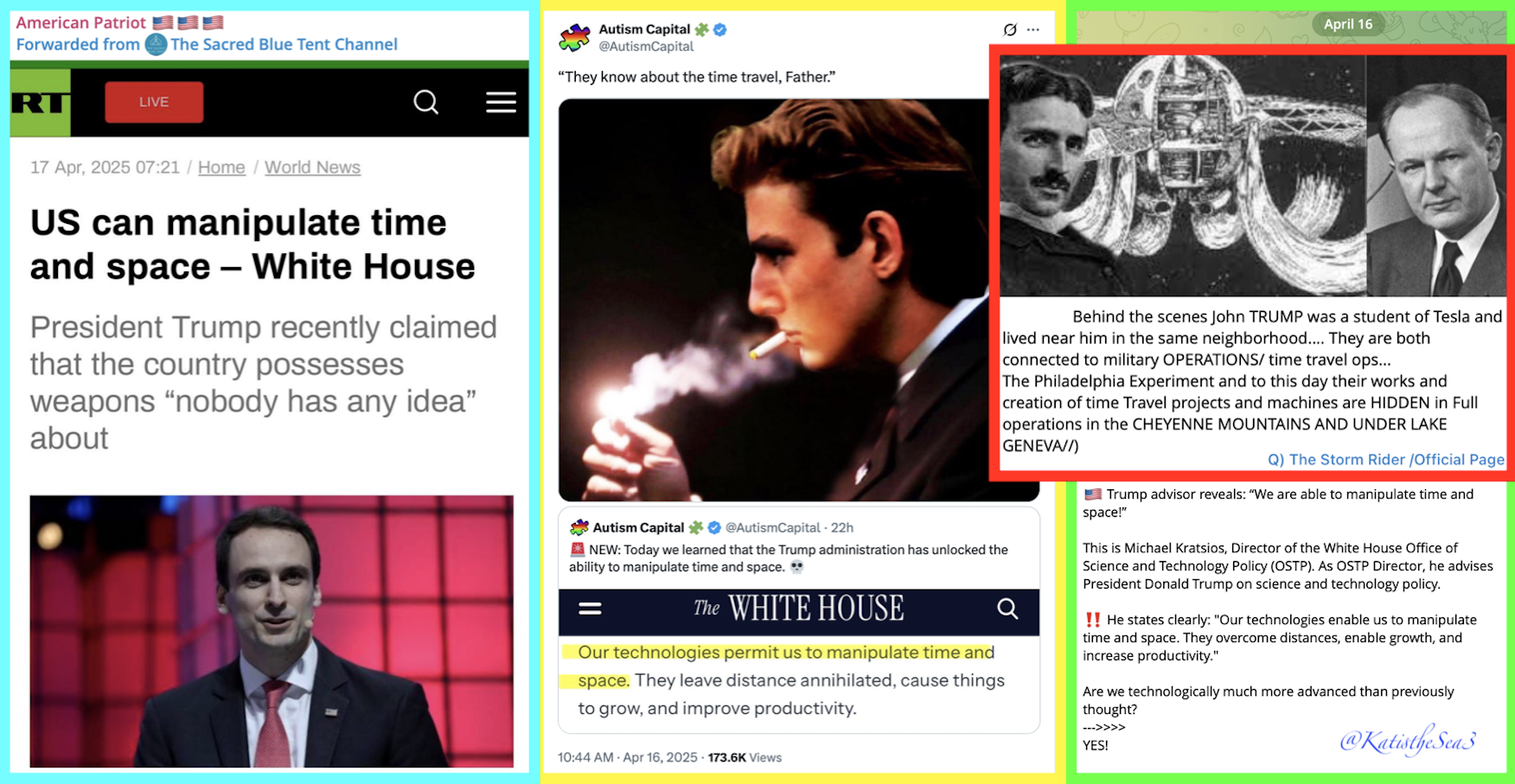This screenshot has height=784, width=1515.
Task: Open the tweet's three-dot more menu
Action: [1033, 29]
